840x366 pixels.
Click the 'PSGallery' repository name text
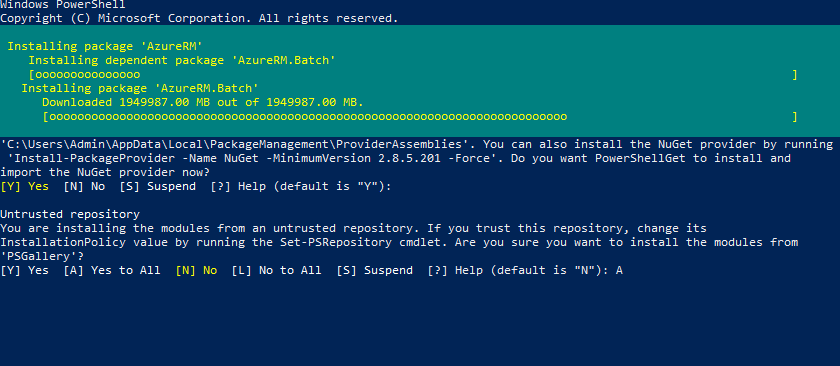(x=35, y=256)
